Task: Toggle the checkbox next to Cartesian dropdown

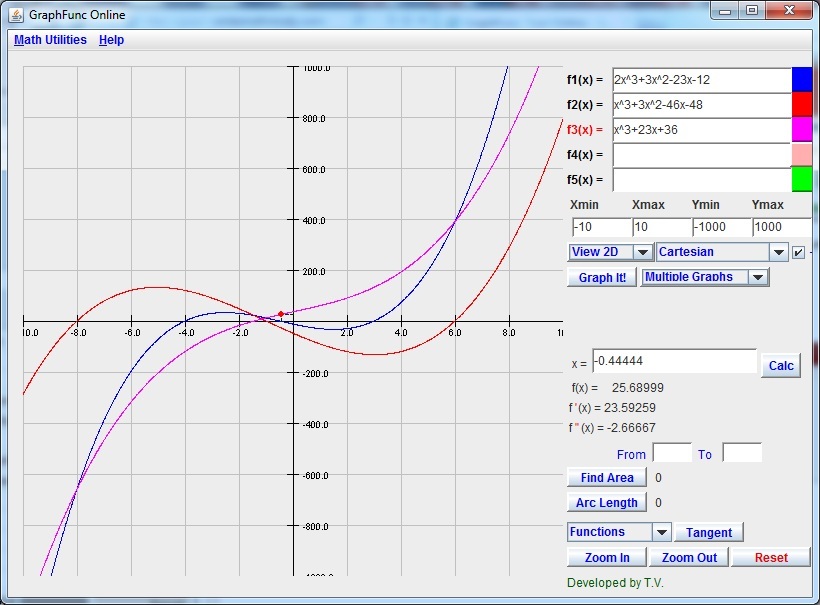Action: coord(798,252)
